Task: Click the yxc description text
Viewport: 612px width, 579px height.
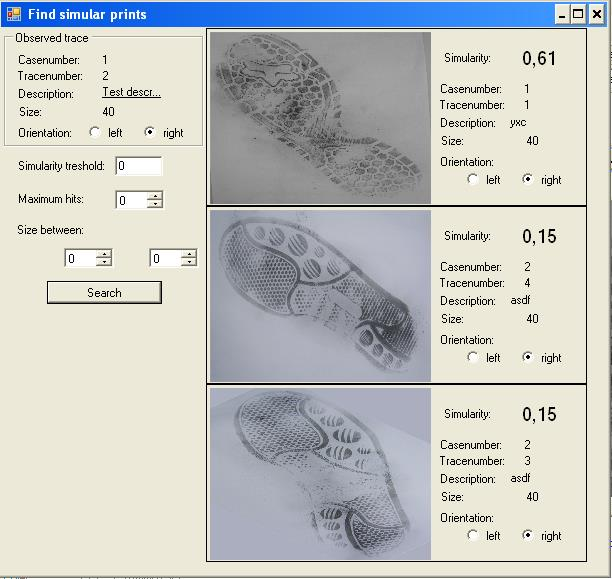Action: (518, 123)
